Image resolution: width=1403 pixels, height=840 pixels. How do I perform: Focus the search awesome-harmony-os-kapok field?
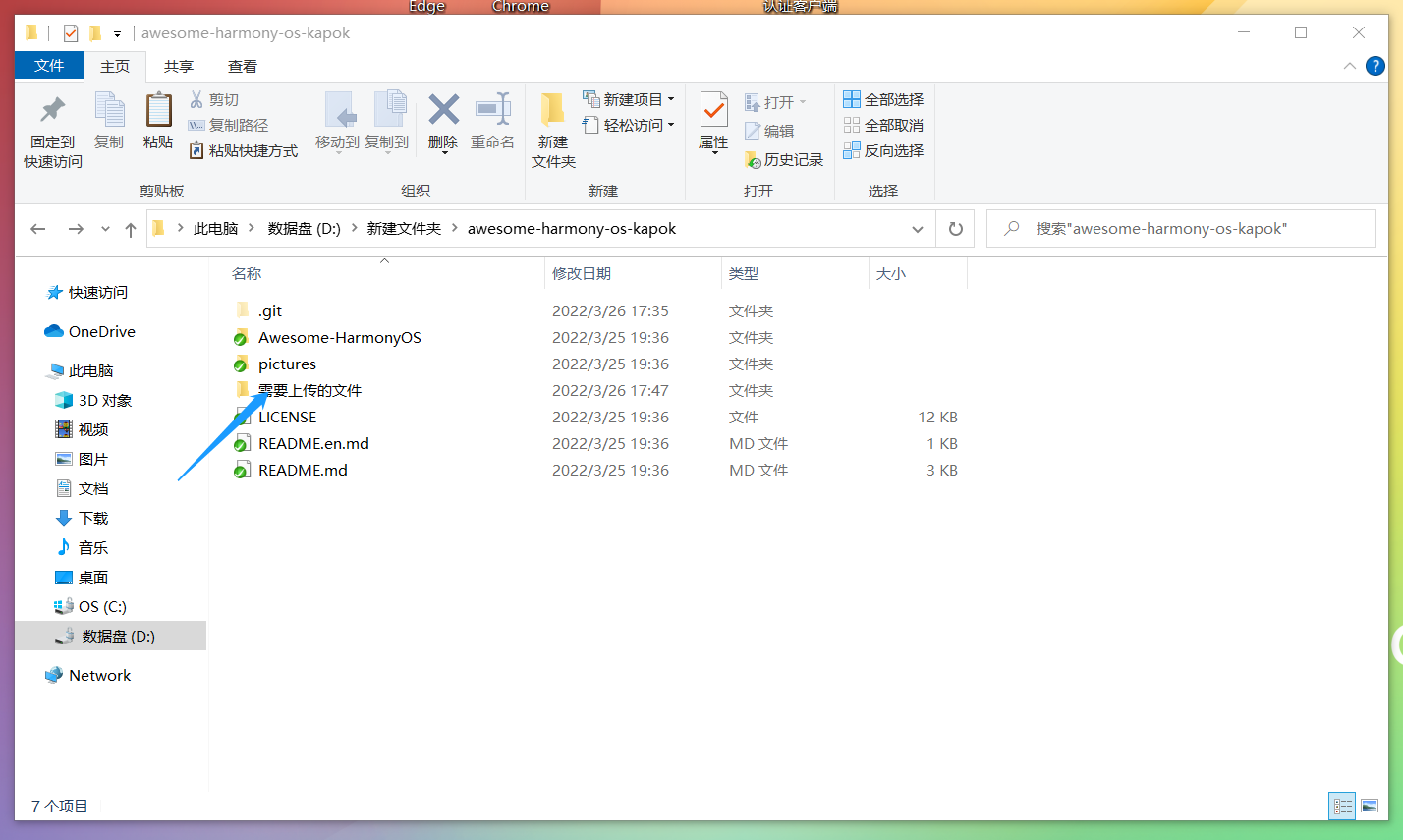1181,229
